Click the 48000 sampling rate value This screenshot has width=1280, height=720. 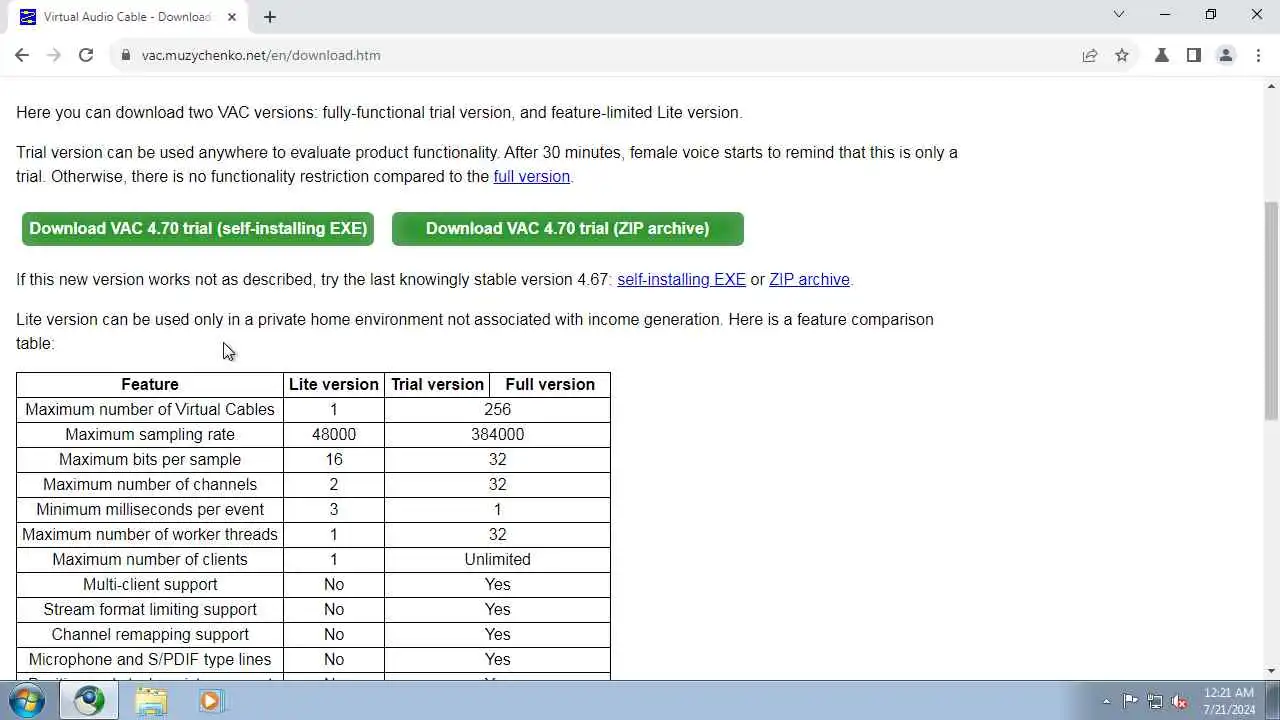(x=334, y=434)
